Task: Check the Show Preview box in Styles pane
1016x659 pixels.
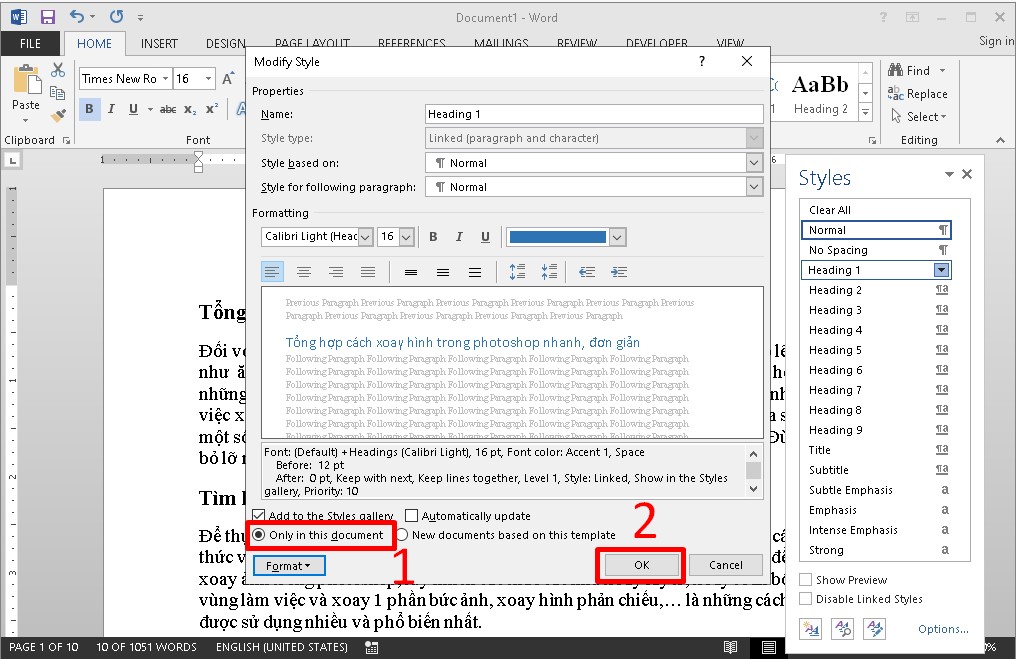Action: point(806,580)
